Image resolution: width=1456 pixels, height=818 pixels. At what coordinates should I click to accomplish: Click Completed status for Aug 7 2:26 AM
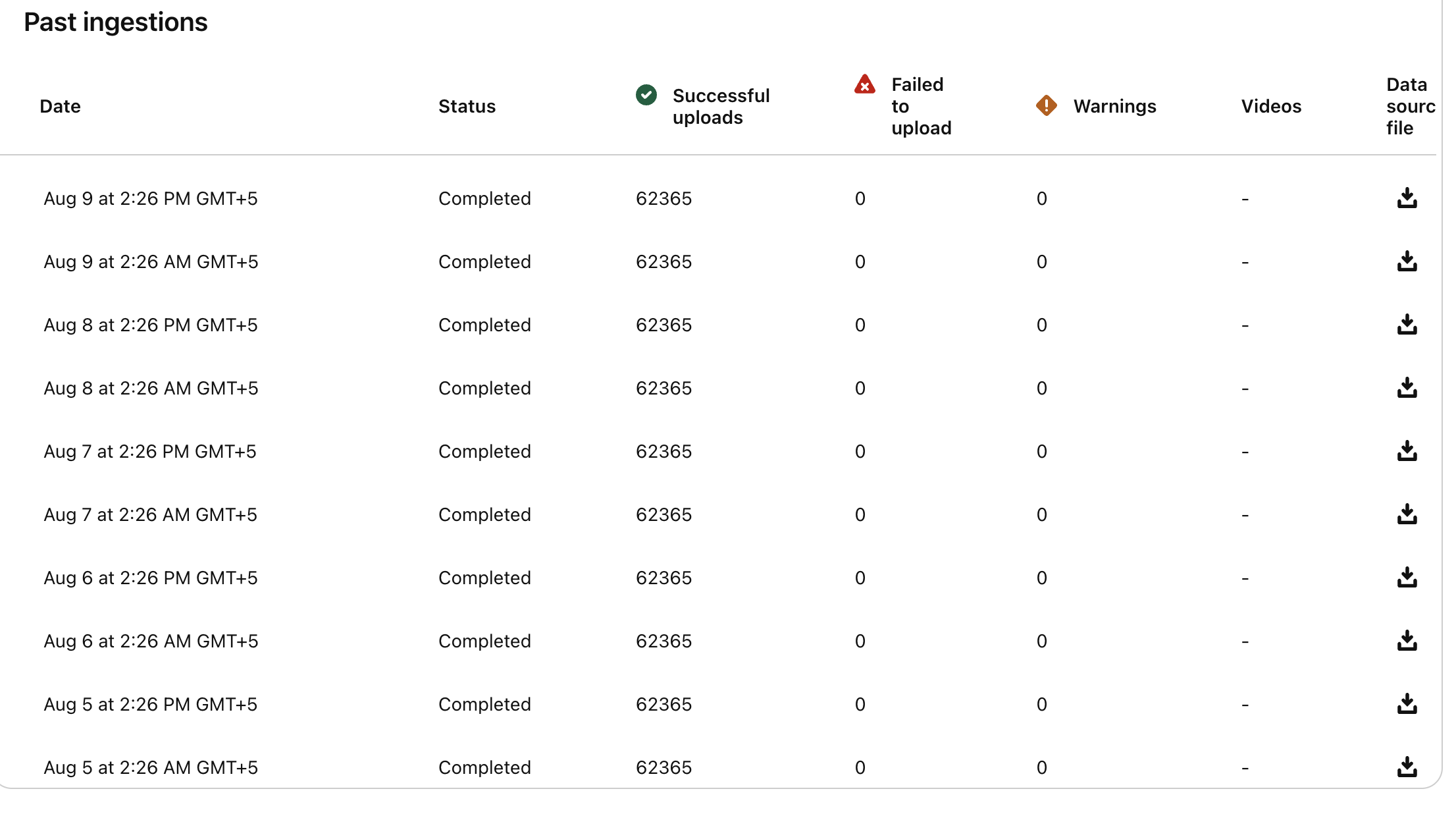pos(484,514)
